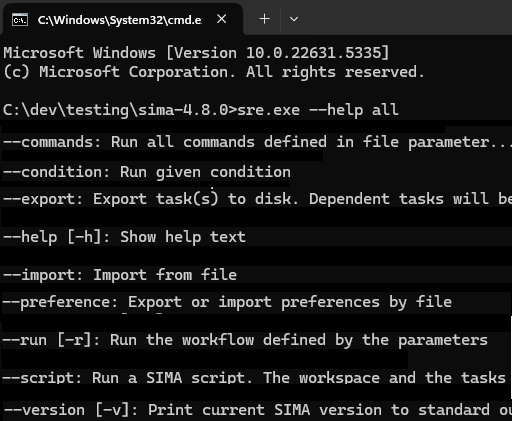Click the cmd icon in the tab
Viewport: 512px width, 421px height.
click(20, 20)
